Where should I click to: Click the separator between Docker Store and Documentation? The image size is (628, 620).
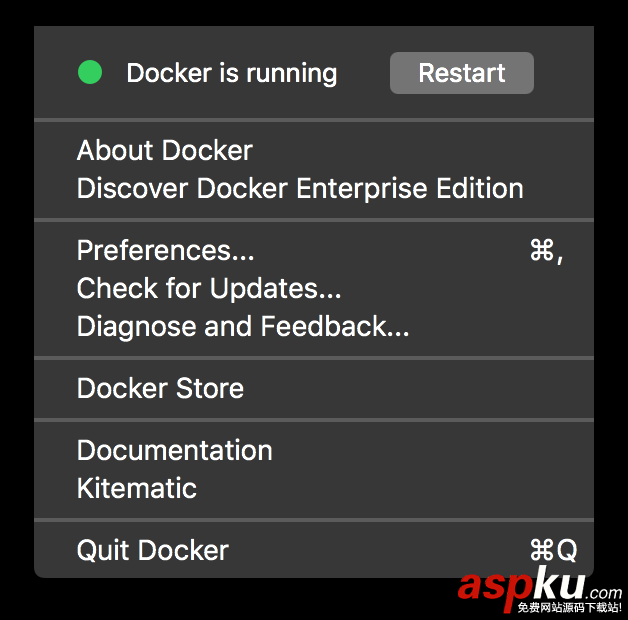pos(314,420)
